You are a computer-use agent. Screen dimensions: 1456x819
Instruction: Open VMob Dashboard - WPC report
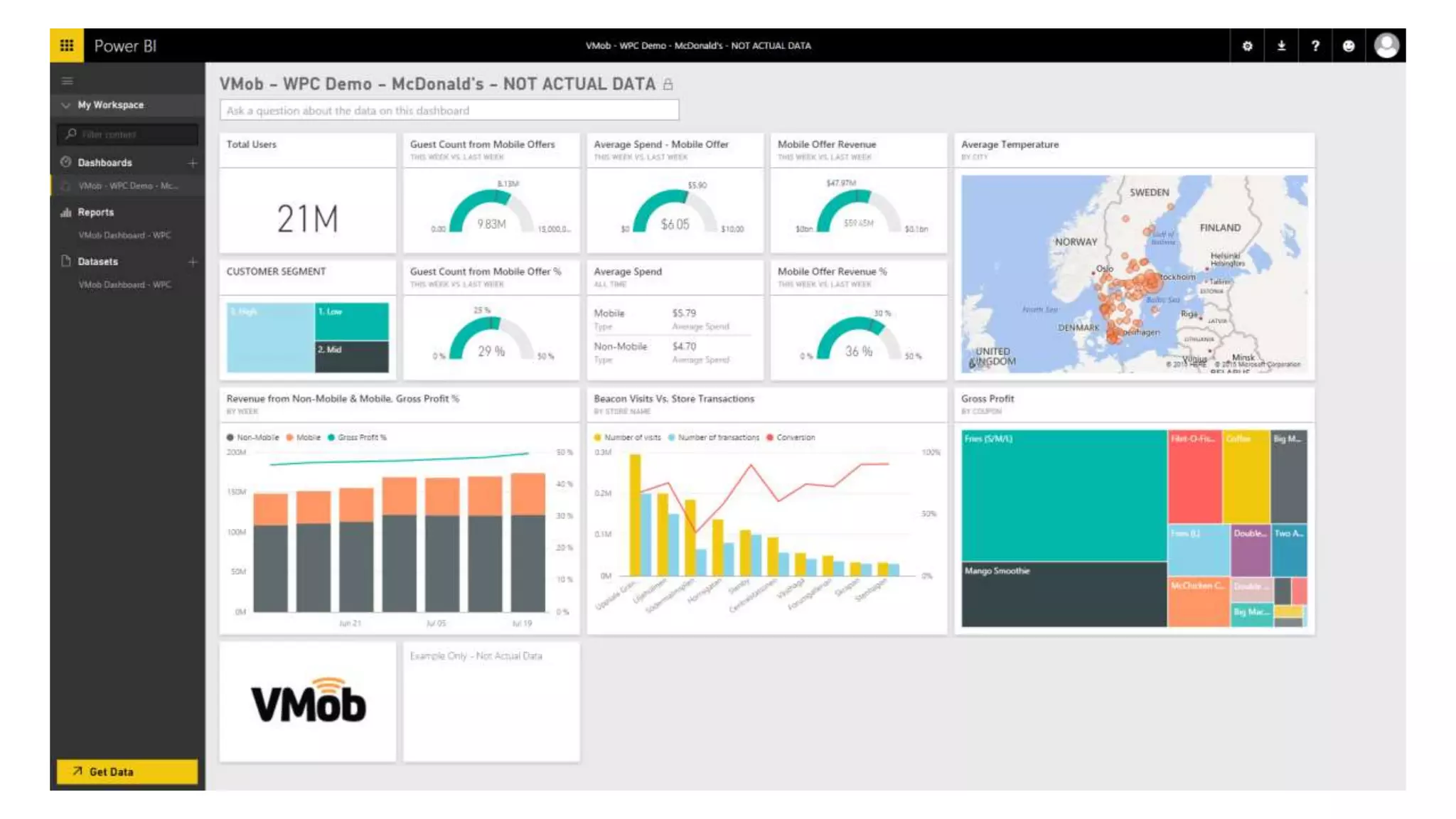[124, 235]
